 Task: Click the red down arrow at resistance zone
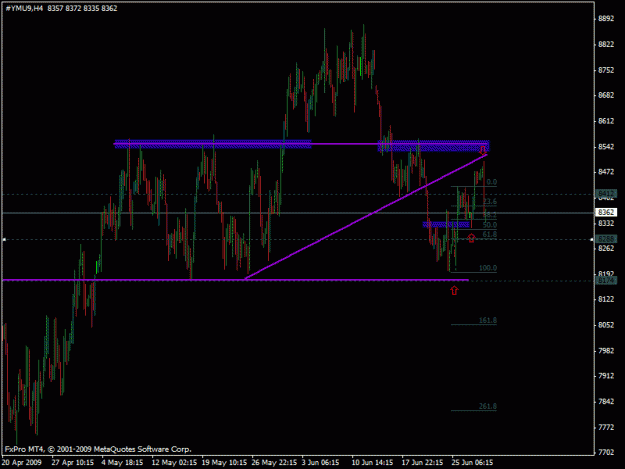(483, 150)
